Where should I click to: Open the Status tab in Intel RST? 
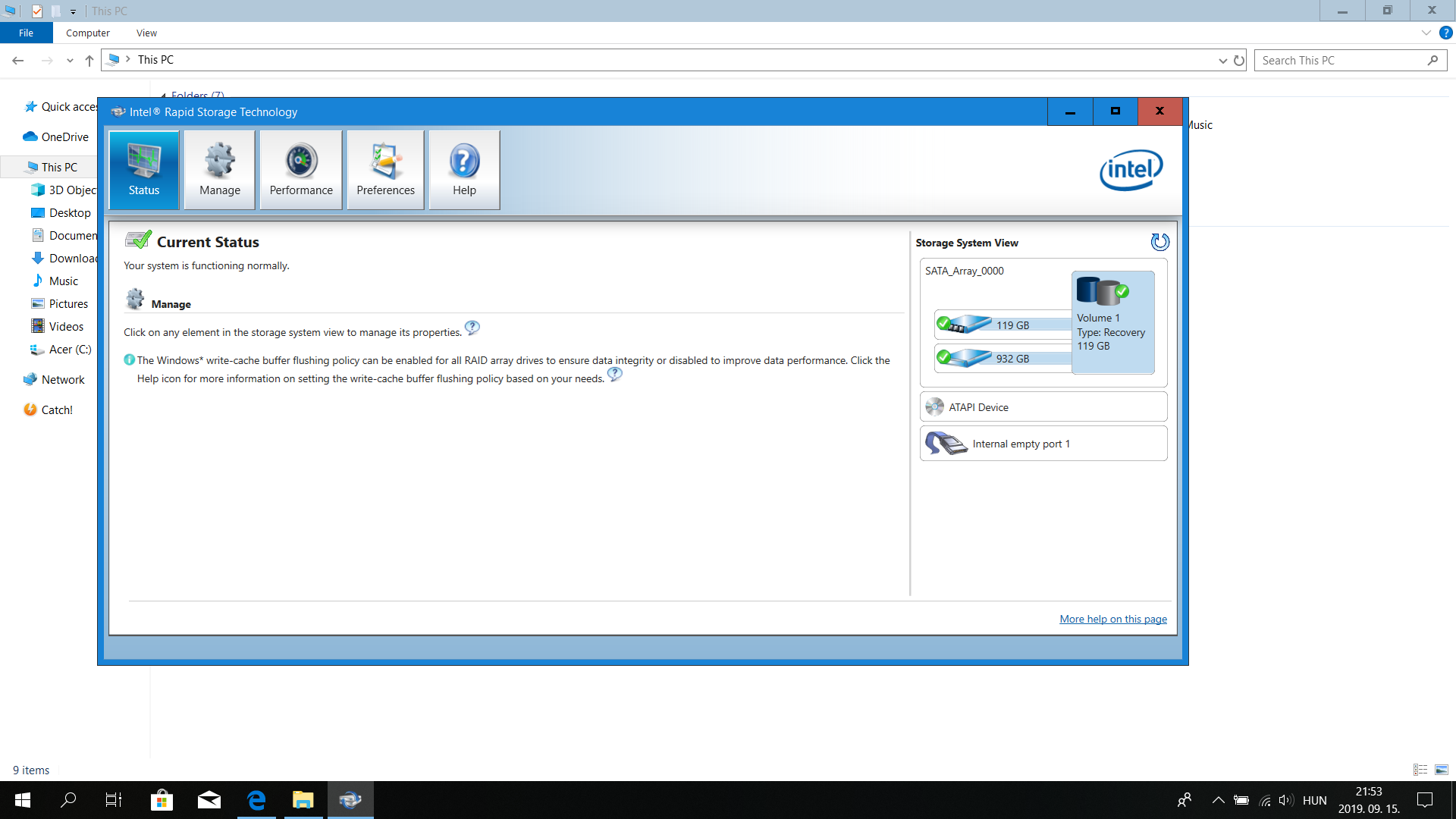(x=144, y=170)
